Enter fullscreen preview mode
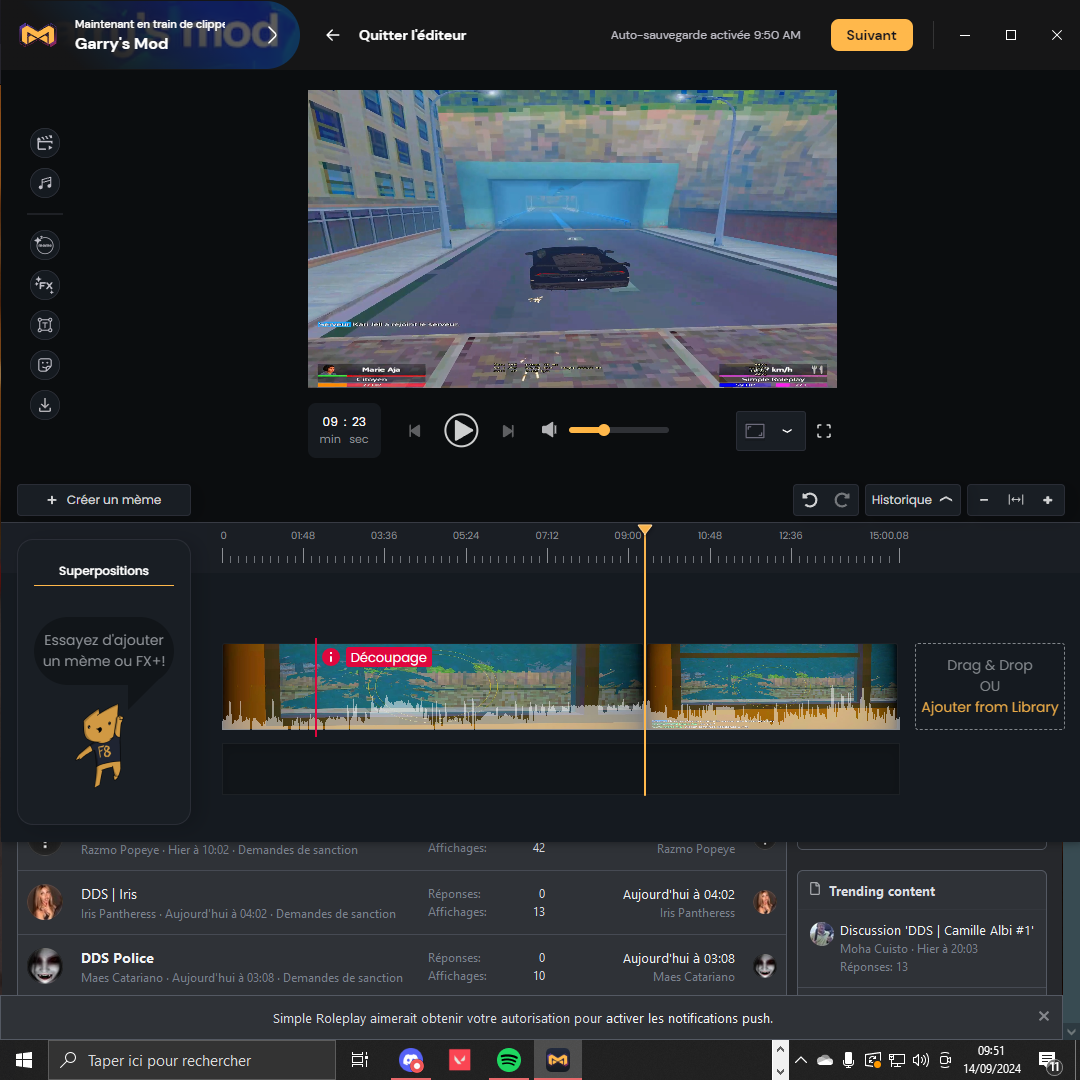Screen dimensions: 1080x1080 (x=824, y=431)
